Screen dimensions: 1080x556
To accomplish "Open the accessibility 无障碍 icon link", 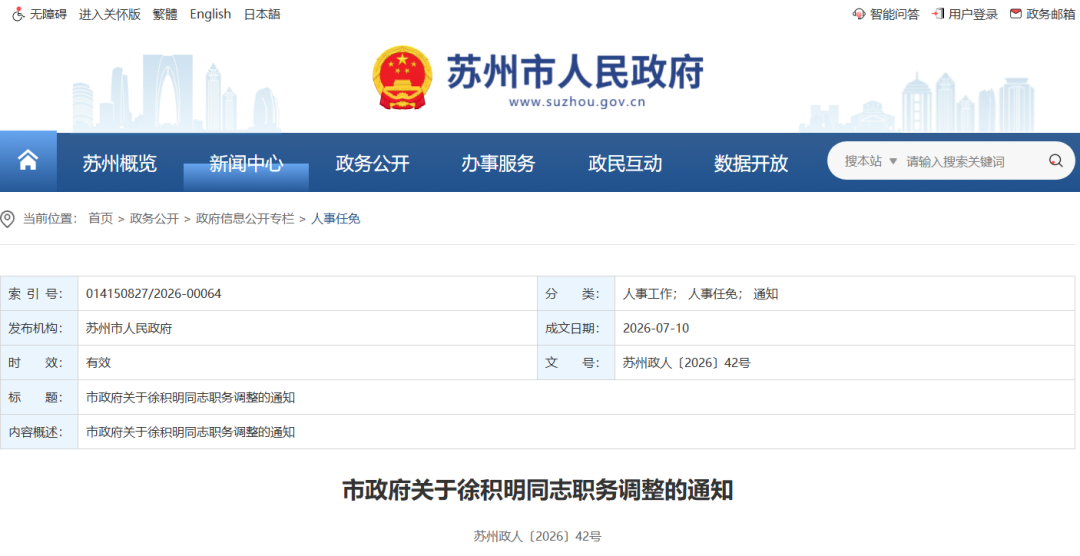I will point(19,14).
